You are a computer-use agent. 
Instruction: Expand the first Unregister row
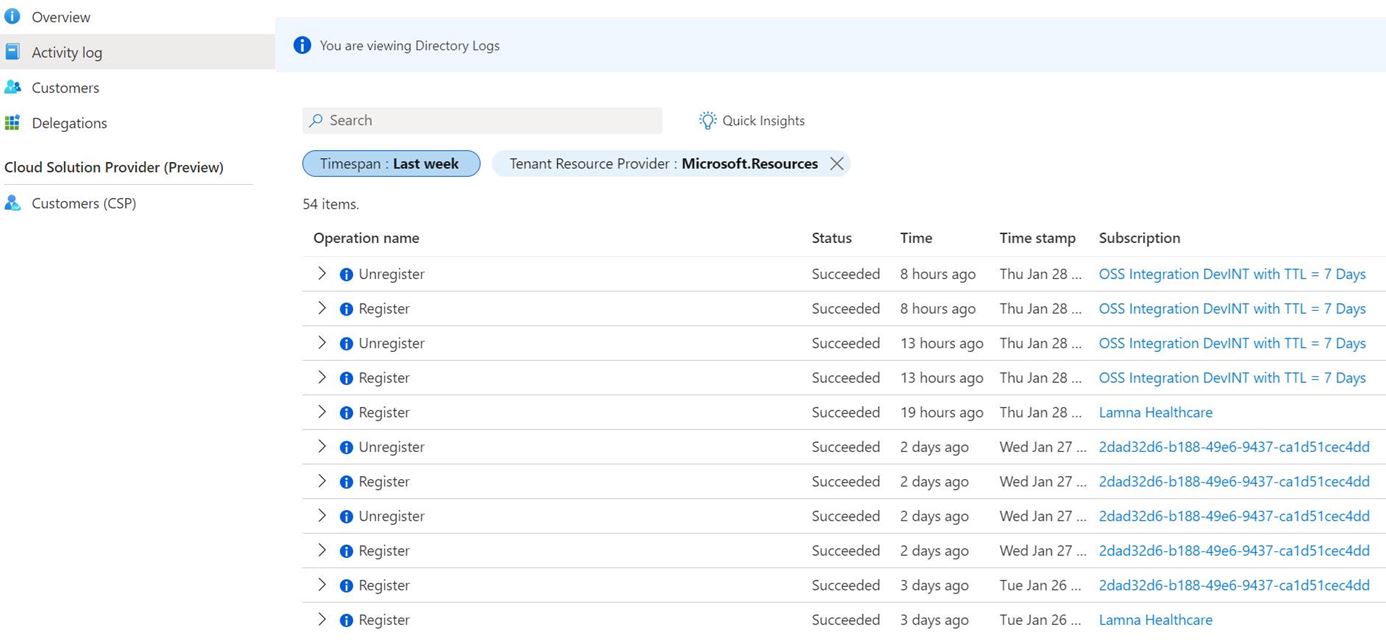coord(322,273)
